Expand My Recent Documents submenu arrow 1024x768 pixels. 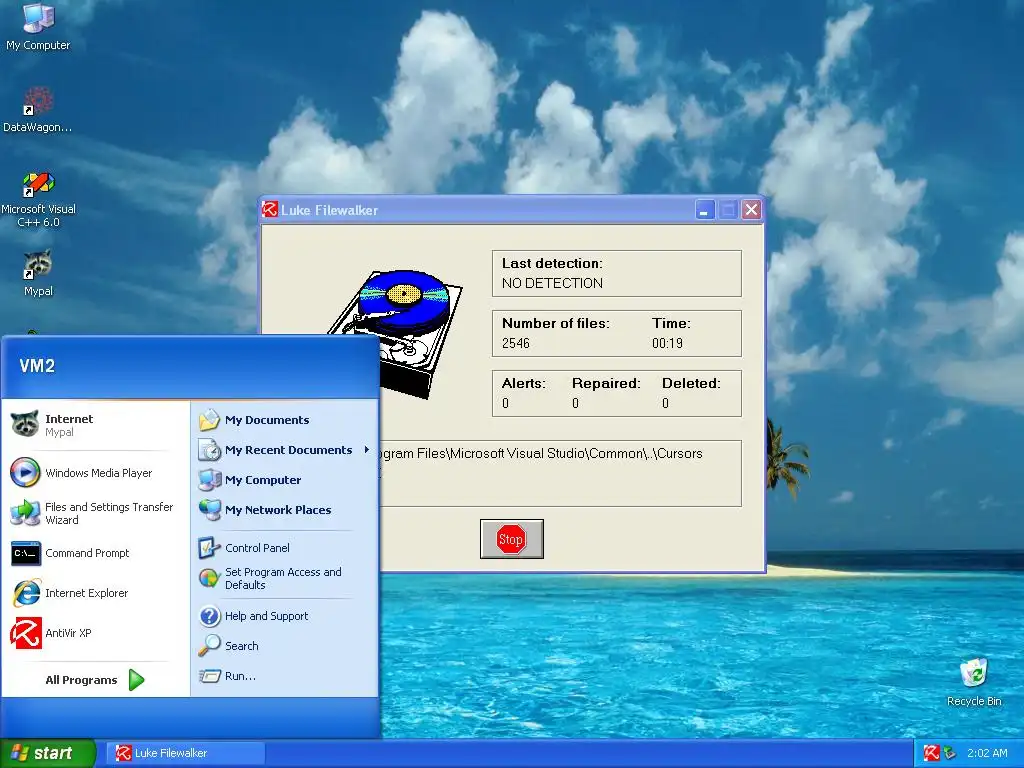pos(367,449)
